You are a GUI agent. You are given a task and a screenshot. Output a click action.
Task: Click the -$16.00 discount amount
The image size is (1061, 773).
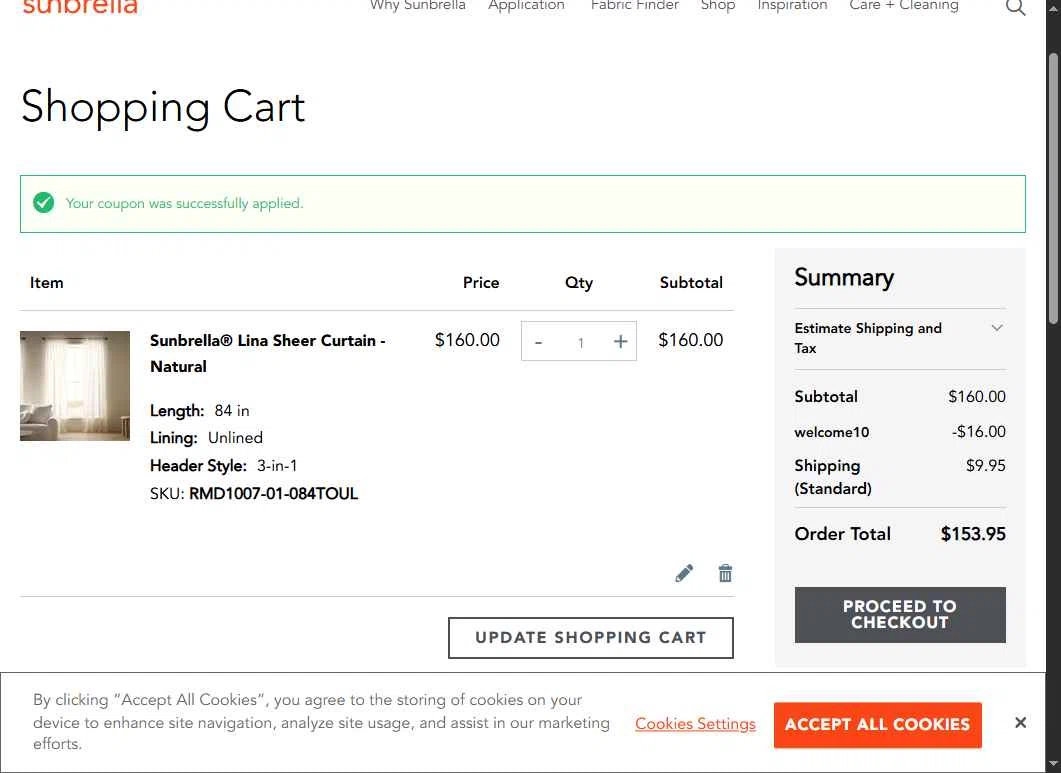(978, 432)
